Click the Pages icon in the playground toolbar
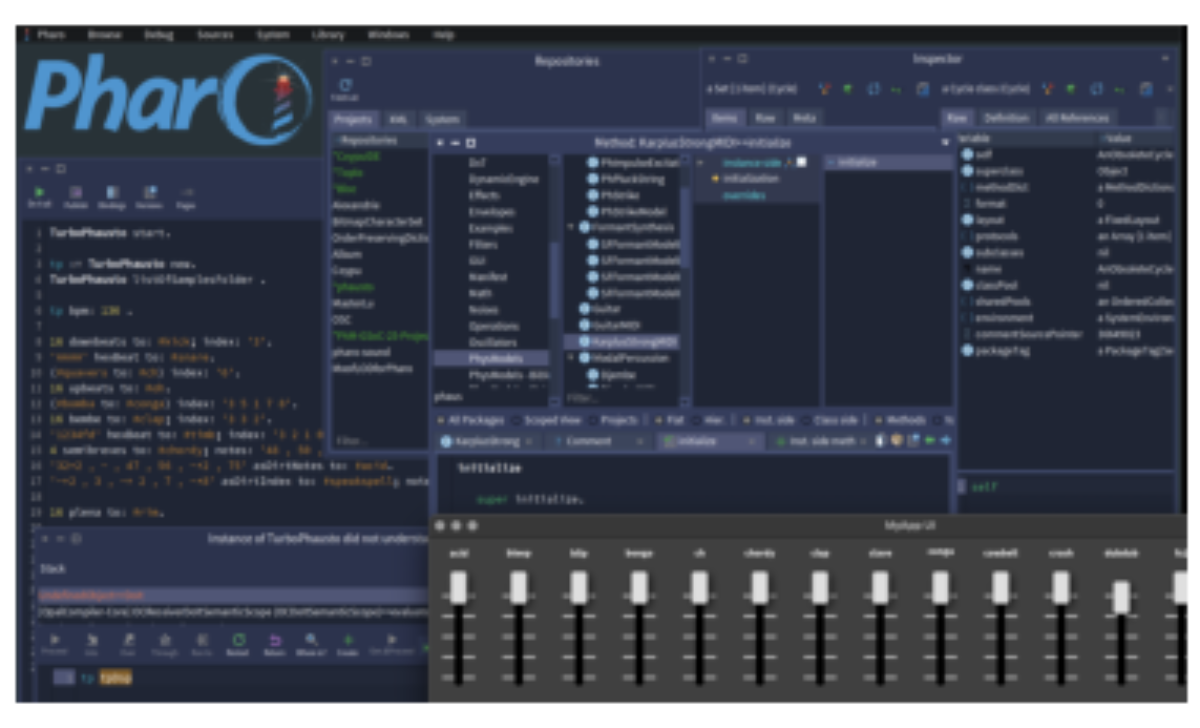 pos(186,196)
